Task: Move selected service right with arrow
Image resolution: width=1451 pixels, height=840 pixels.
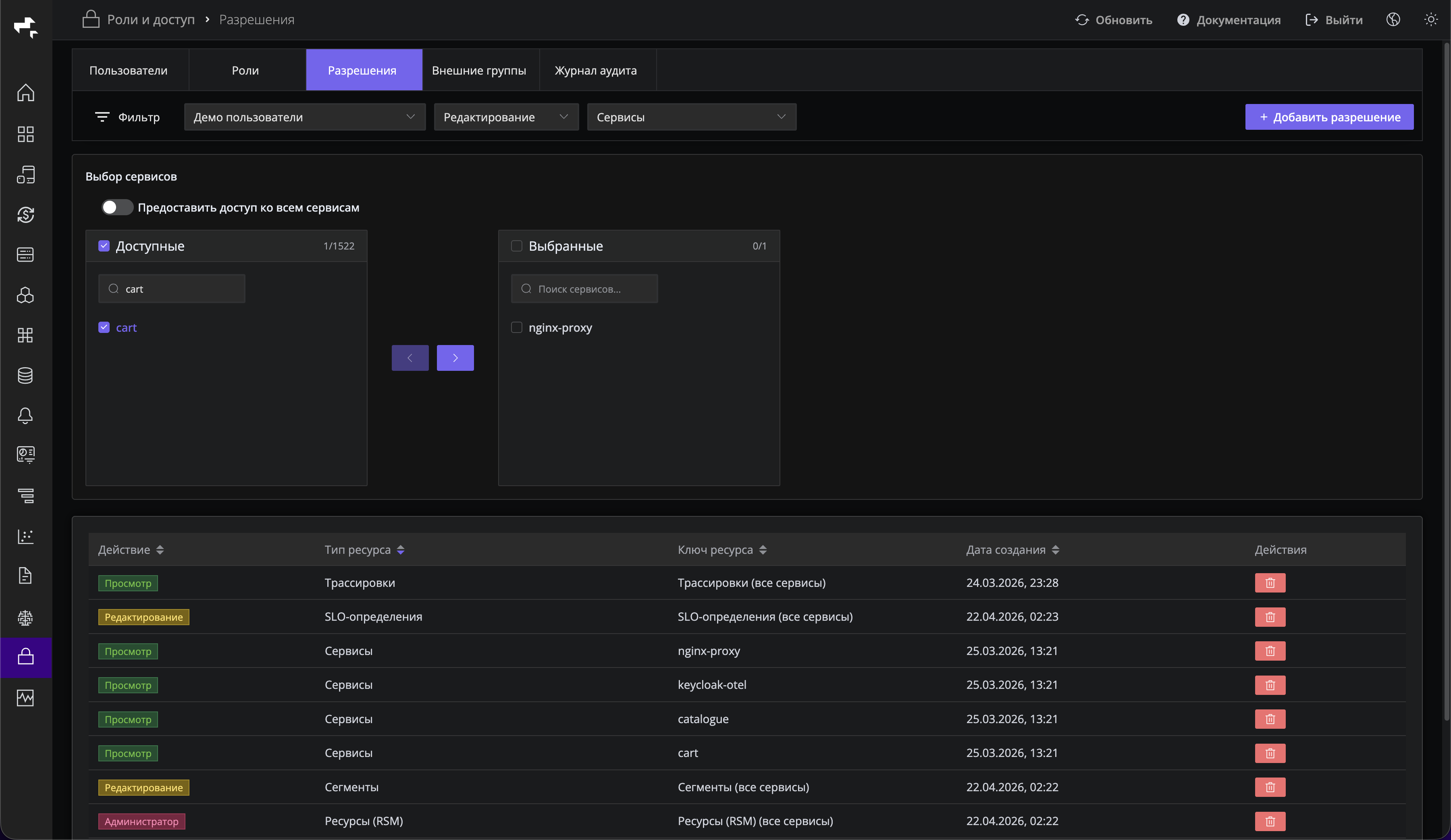Action: coord(455,358)
